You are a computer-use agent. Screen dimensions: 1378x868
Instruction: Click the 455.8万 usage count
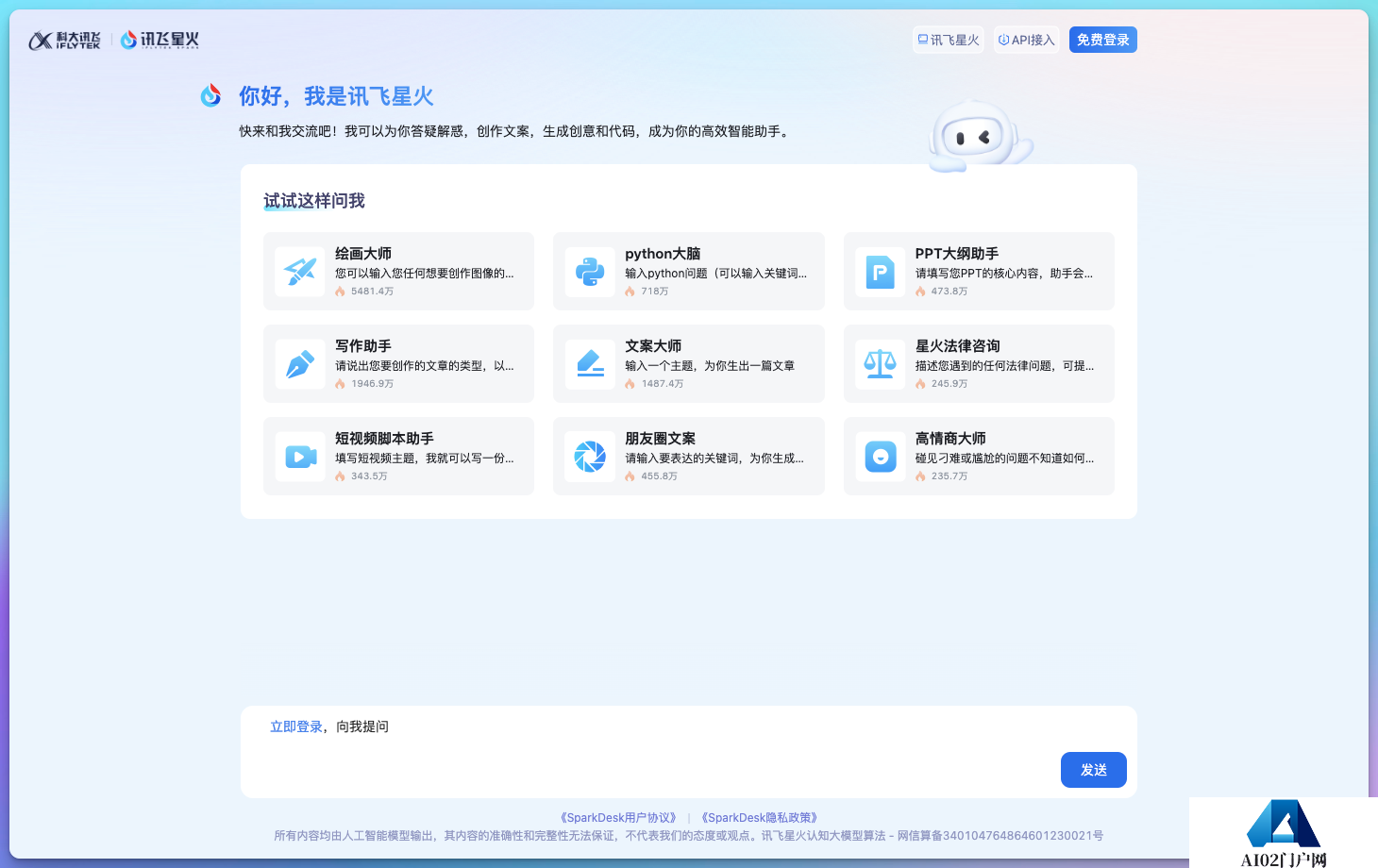tap(660, 476)
